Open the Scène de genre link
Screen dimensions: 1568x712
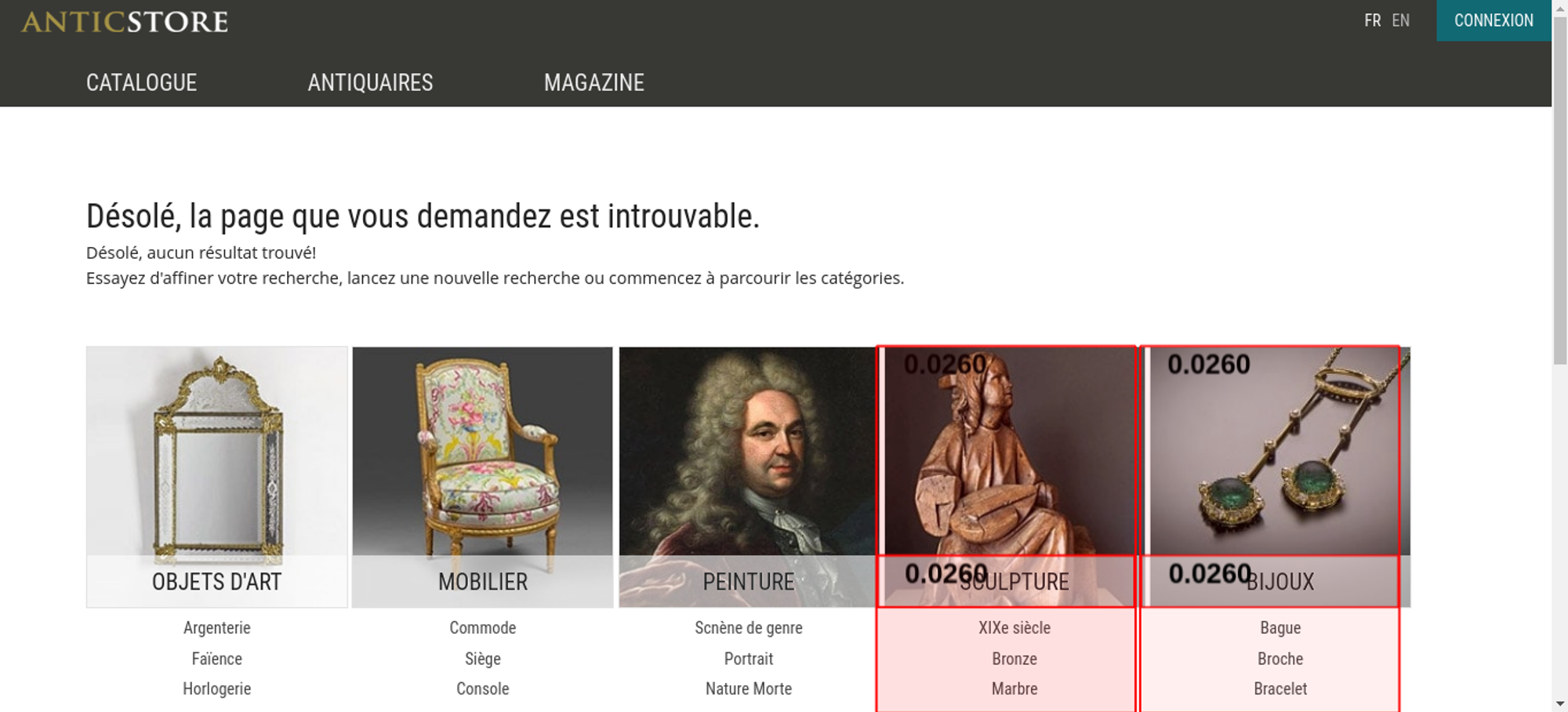click(x=749, y=627)
